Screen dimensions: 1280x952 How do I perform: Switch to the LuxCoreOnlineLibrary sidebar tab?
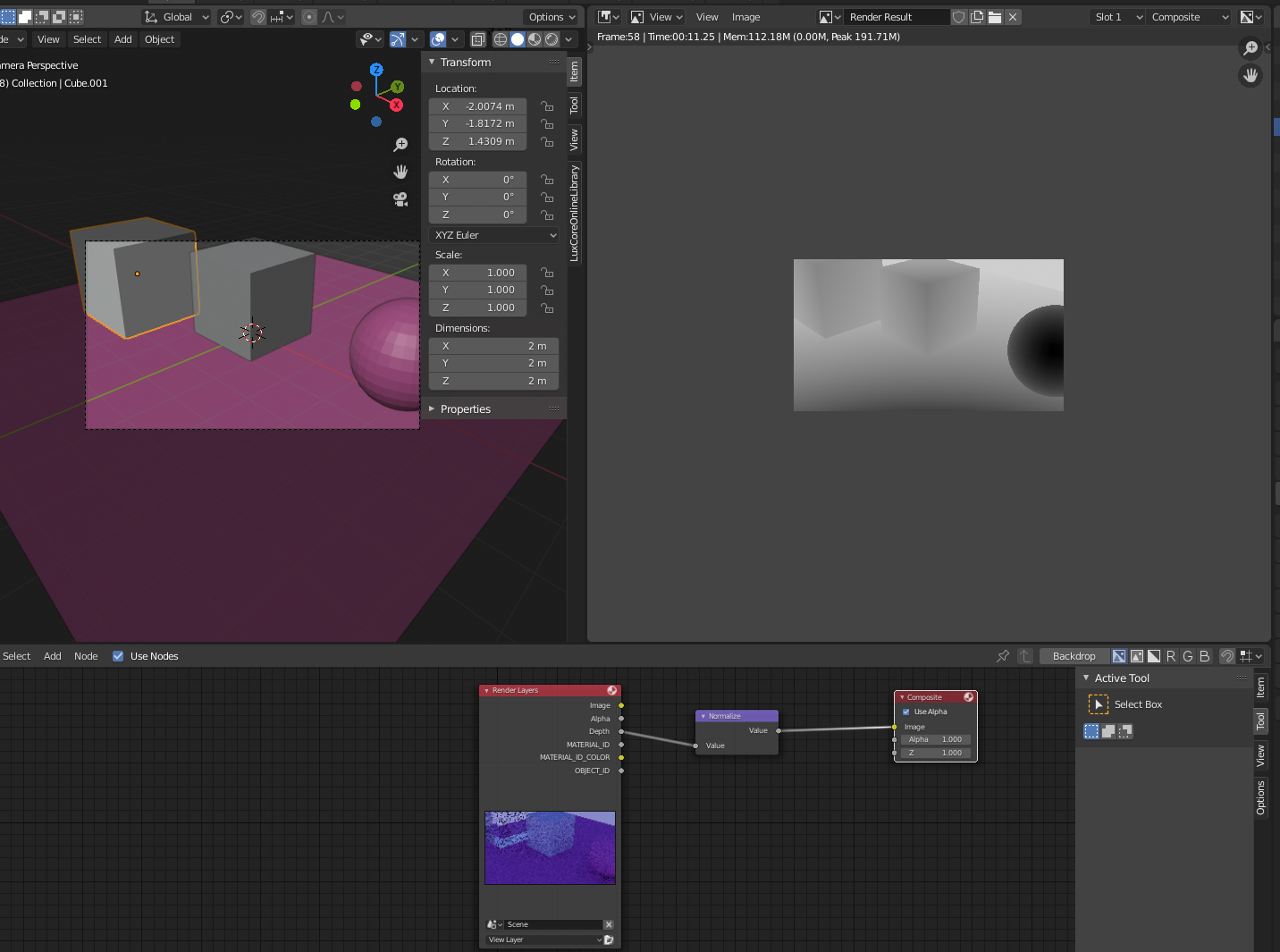(x=575, y=213)
